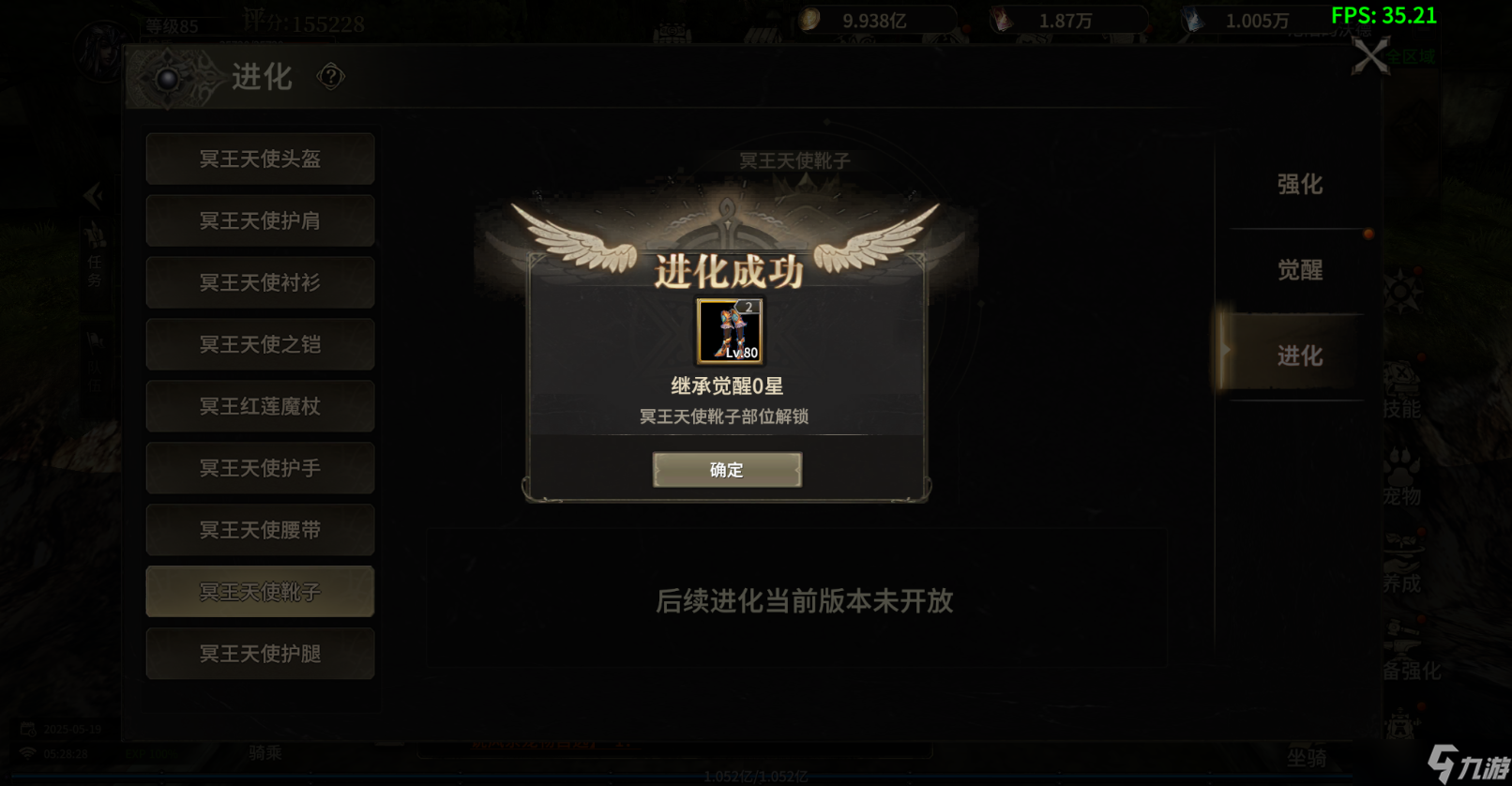Viewport: 1512px width, 786px height.
Task: Switch to the 觉醒 tab
Action: click(1299, 270)
